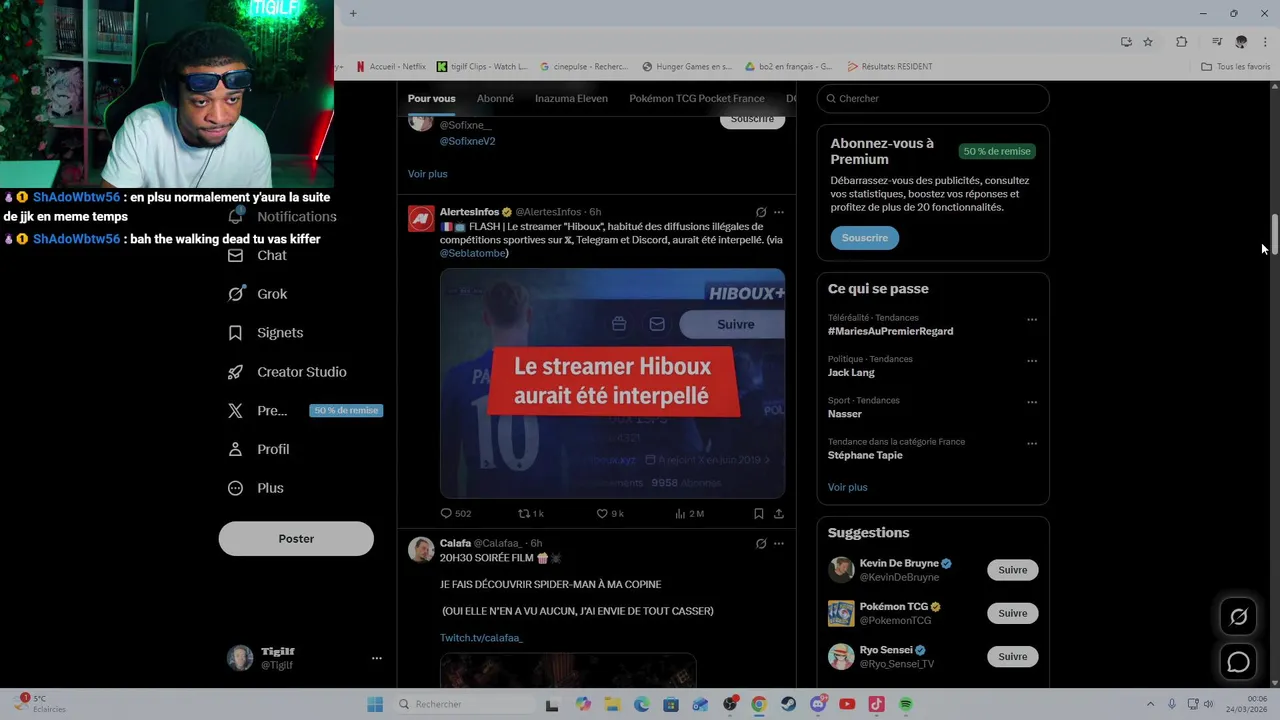Open the browser extensions menu

(x=1181, y=42)
